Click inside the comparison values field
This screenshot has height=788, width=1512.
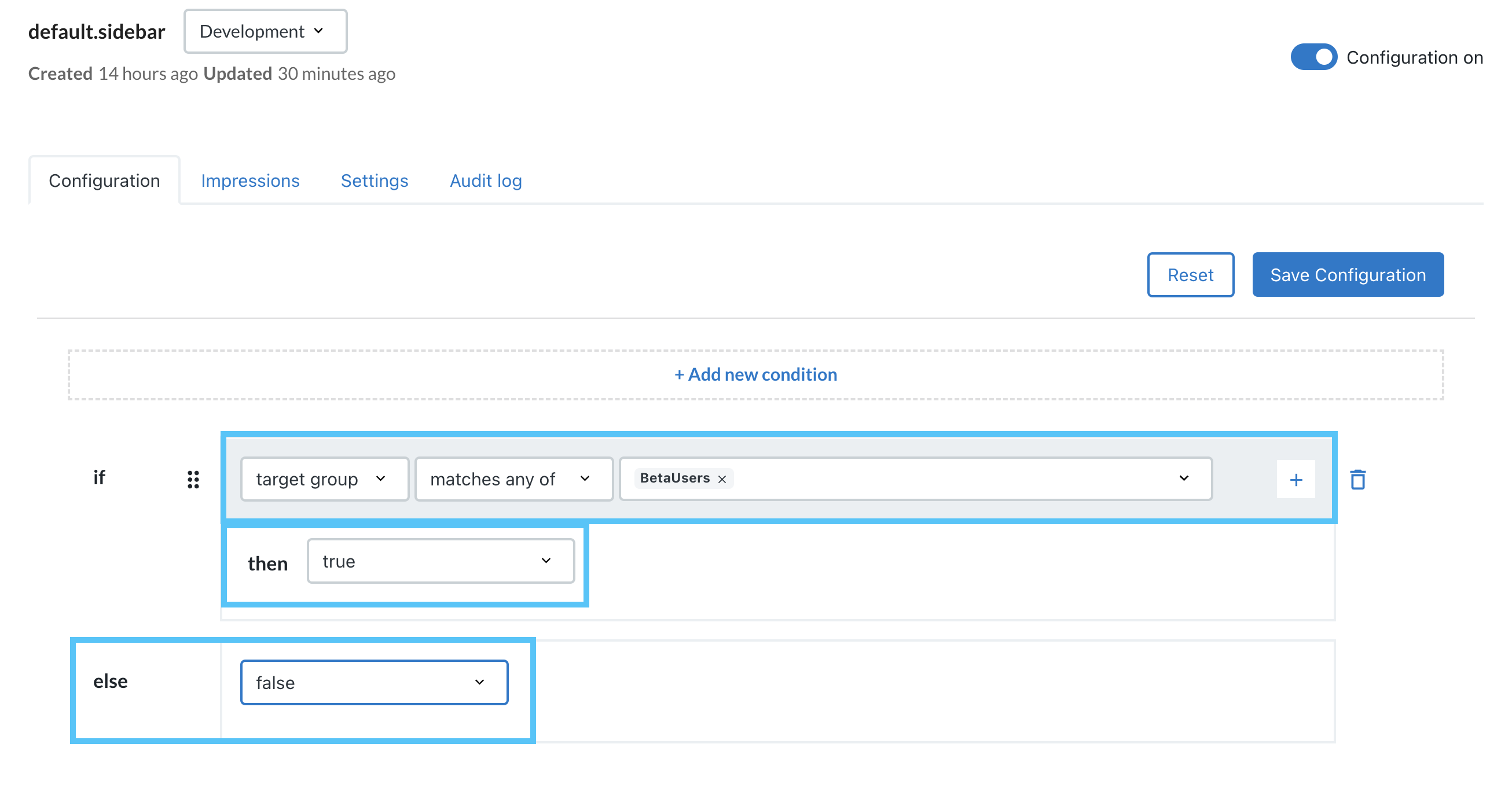(x=939, y=479)
